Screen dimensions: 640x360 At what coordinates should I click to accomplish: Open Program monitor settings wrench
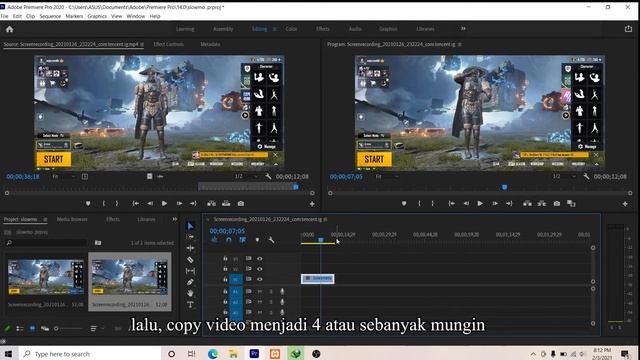[587, 176]
